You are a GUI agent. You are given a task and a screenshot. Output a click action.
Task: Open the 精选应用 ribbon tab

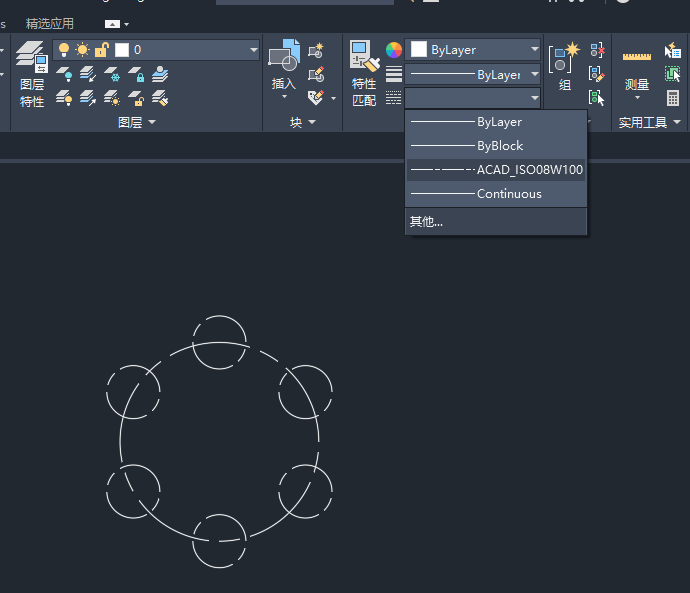pyautogui.click(x=50, y=23)
